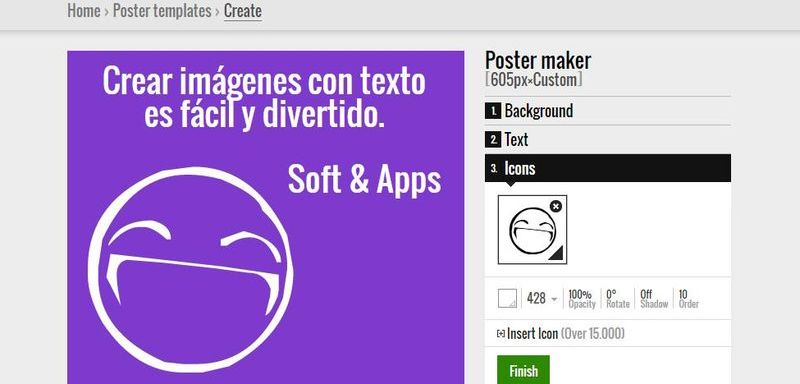Click the Poster maker heading
Screen dimensions: 800x384
pyautogui.click(x=538, y=60)
